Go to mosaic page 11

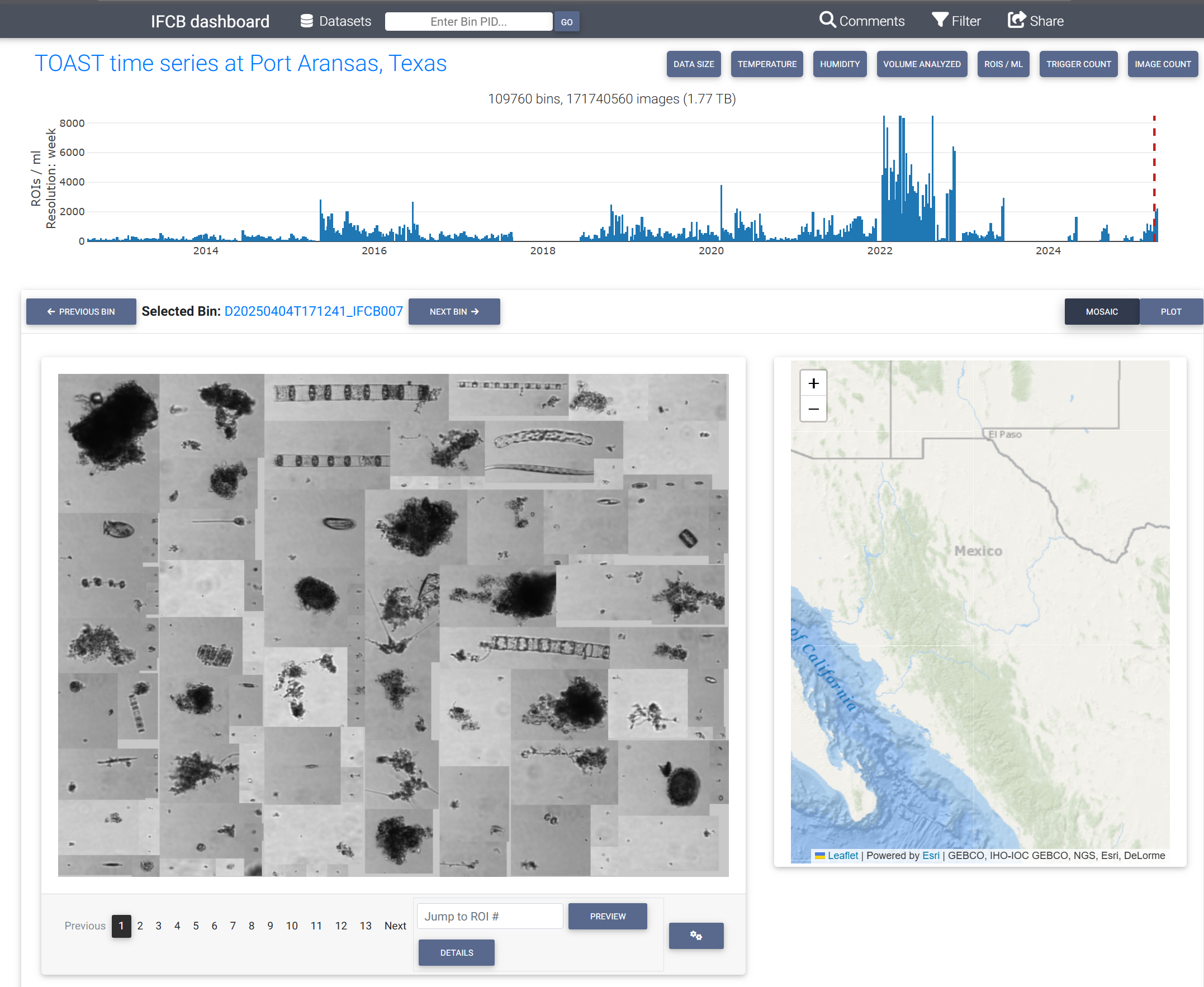click(316, 926)
